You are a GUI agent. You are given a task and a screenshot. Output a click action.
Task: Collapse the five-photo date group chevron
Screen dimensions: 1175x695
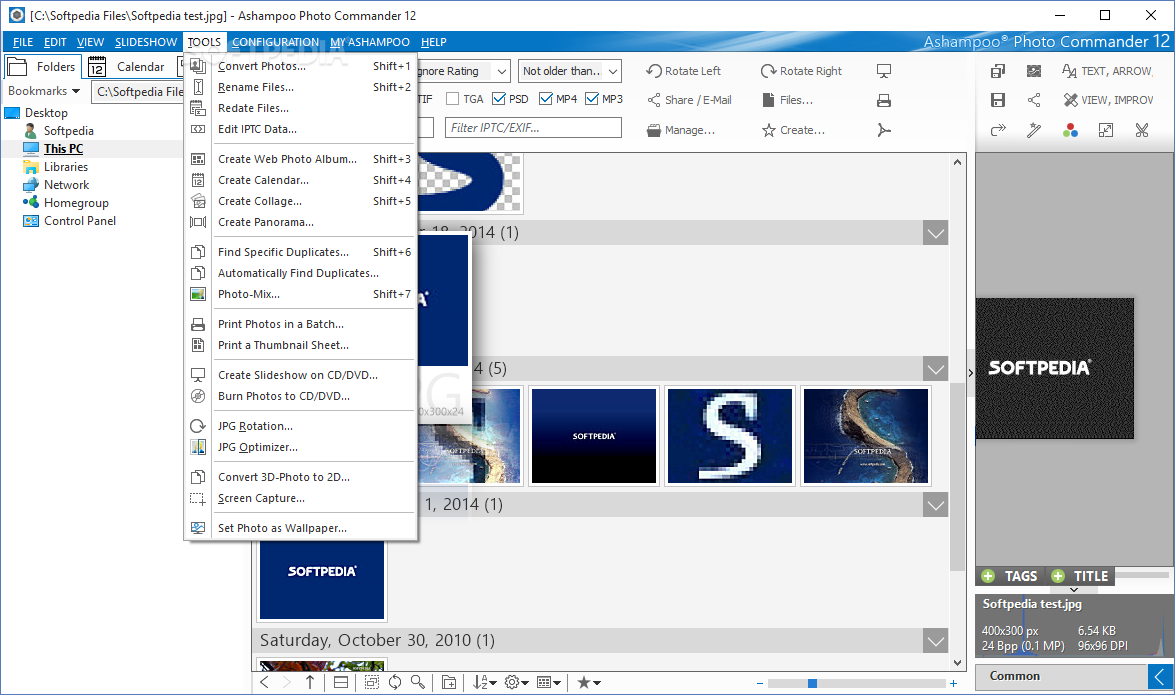click(935, 369)
